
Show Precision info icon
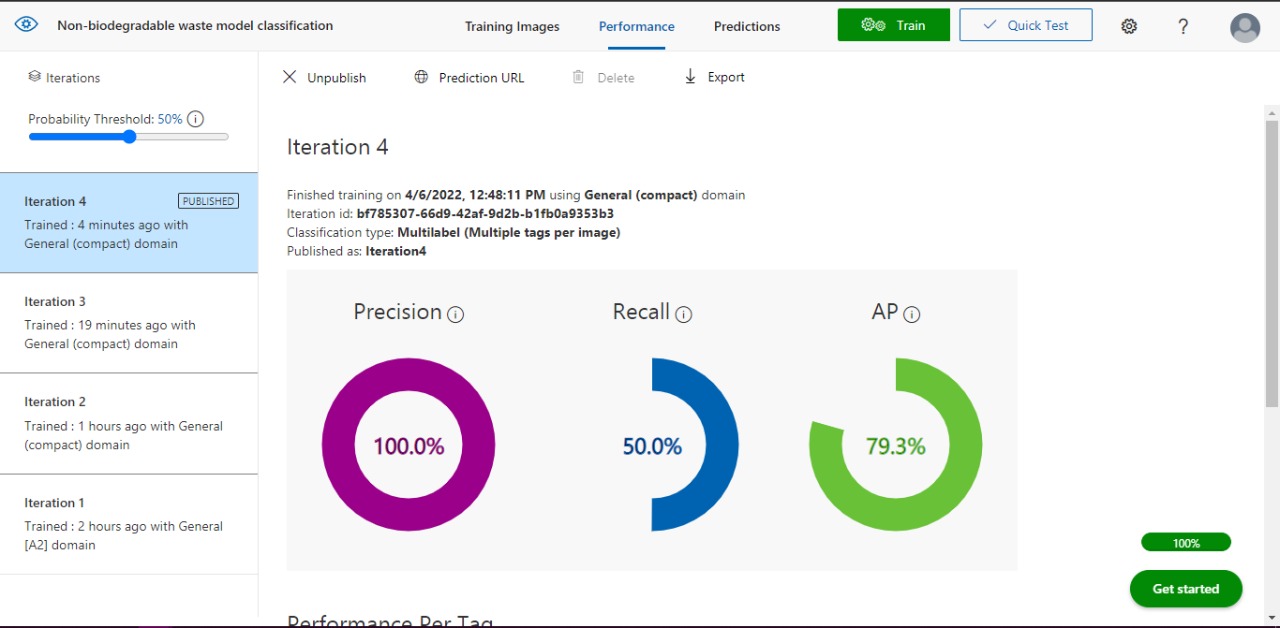click(456, 314)
